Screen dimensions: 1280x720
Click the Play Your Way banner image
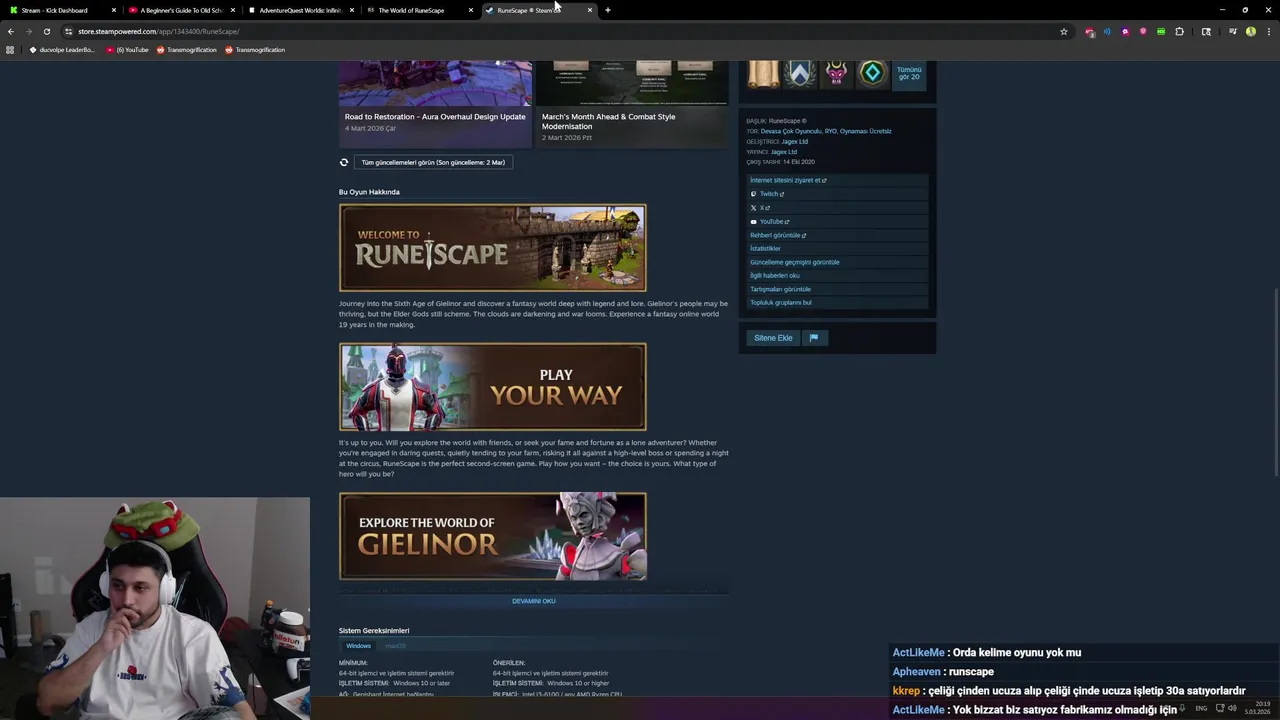pos(493,387)
